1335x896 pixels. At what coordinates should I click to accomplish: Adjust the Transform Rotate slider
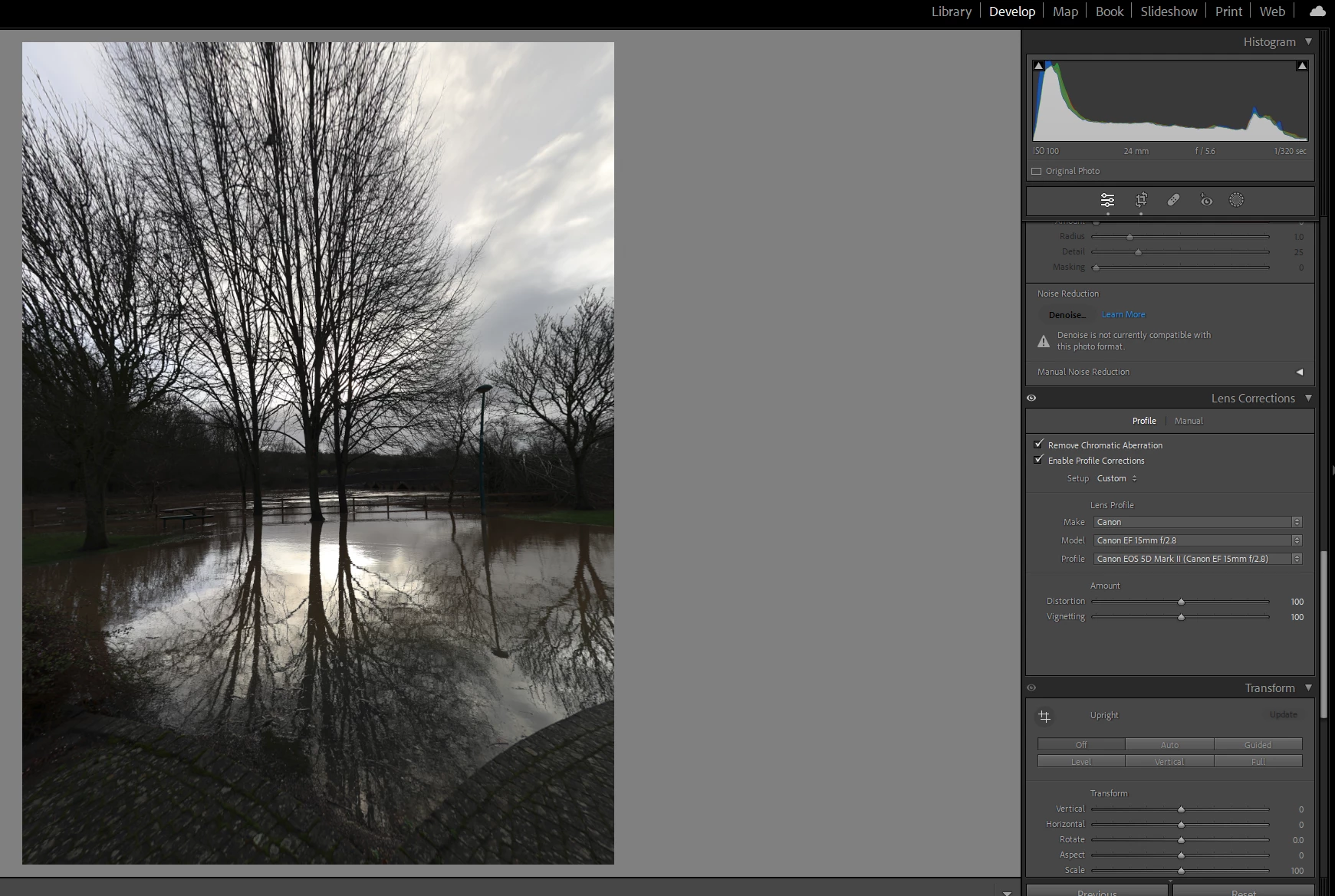pos(1180,840)
